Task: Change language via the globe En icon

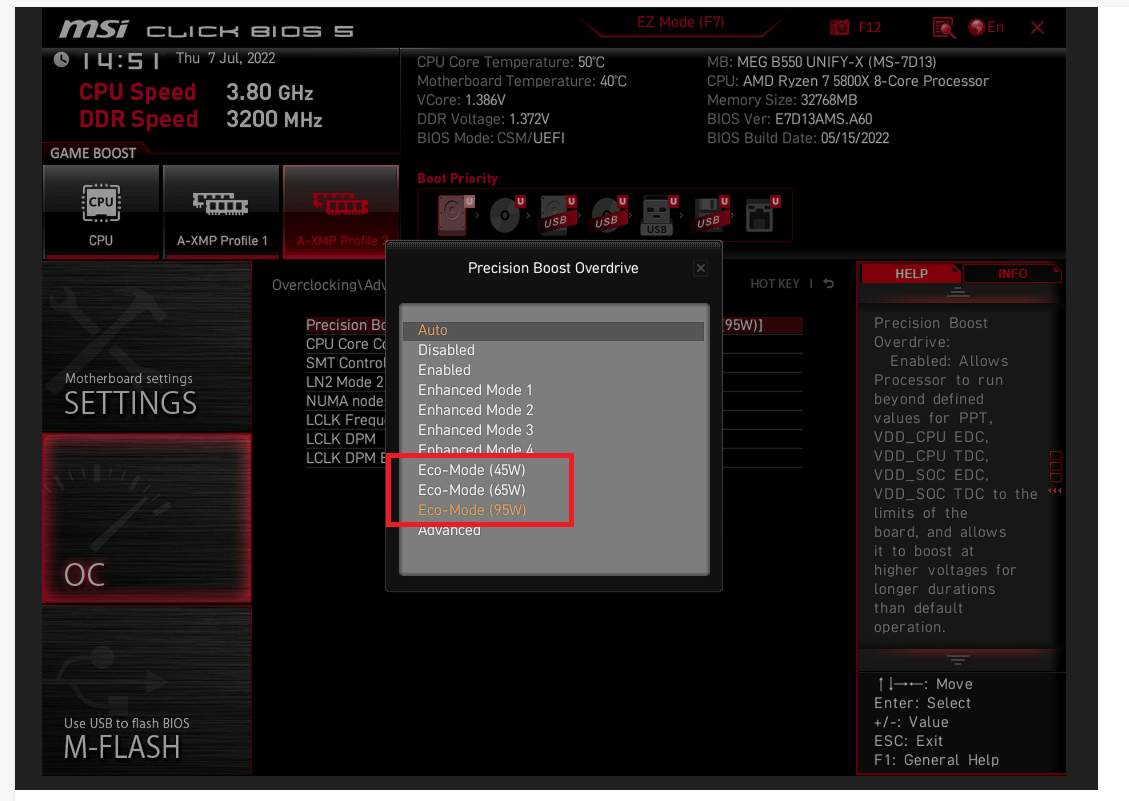Action: pos(986,27)
